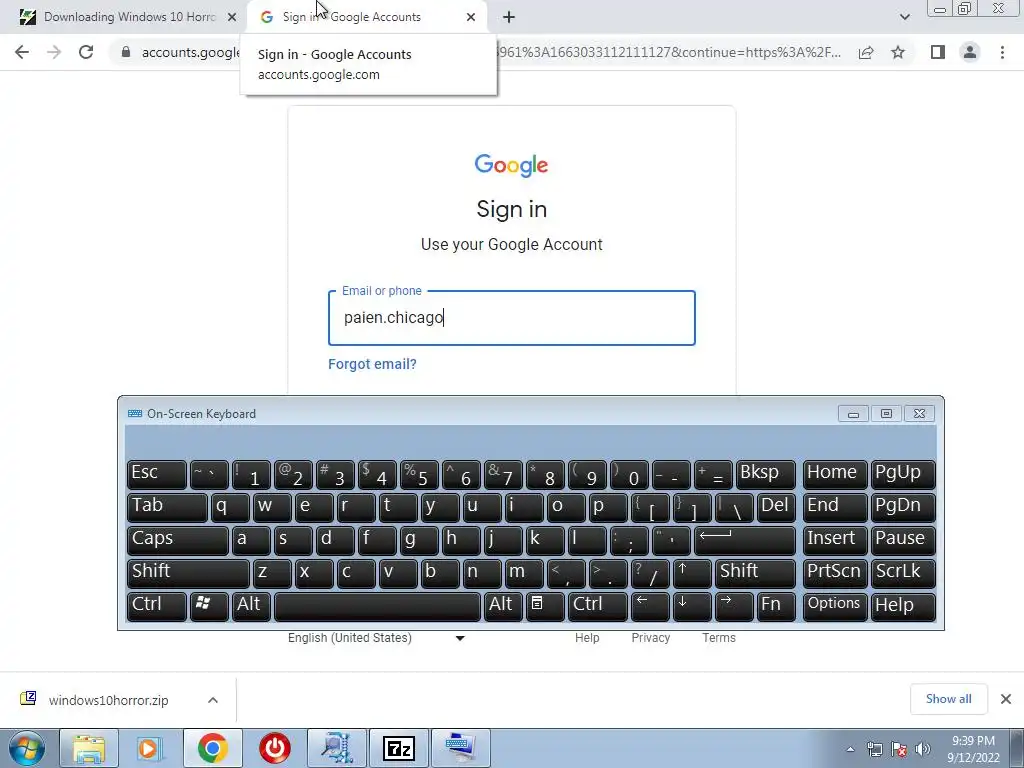Open Windows Explorer from the taskbar
Viewport: 1024px width, 768px height.
tap(89, 748)
